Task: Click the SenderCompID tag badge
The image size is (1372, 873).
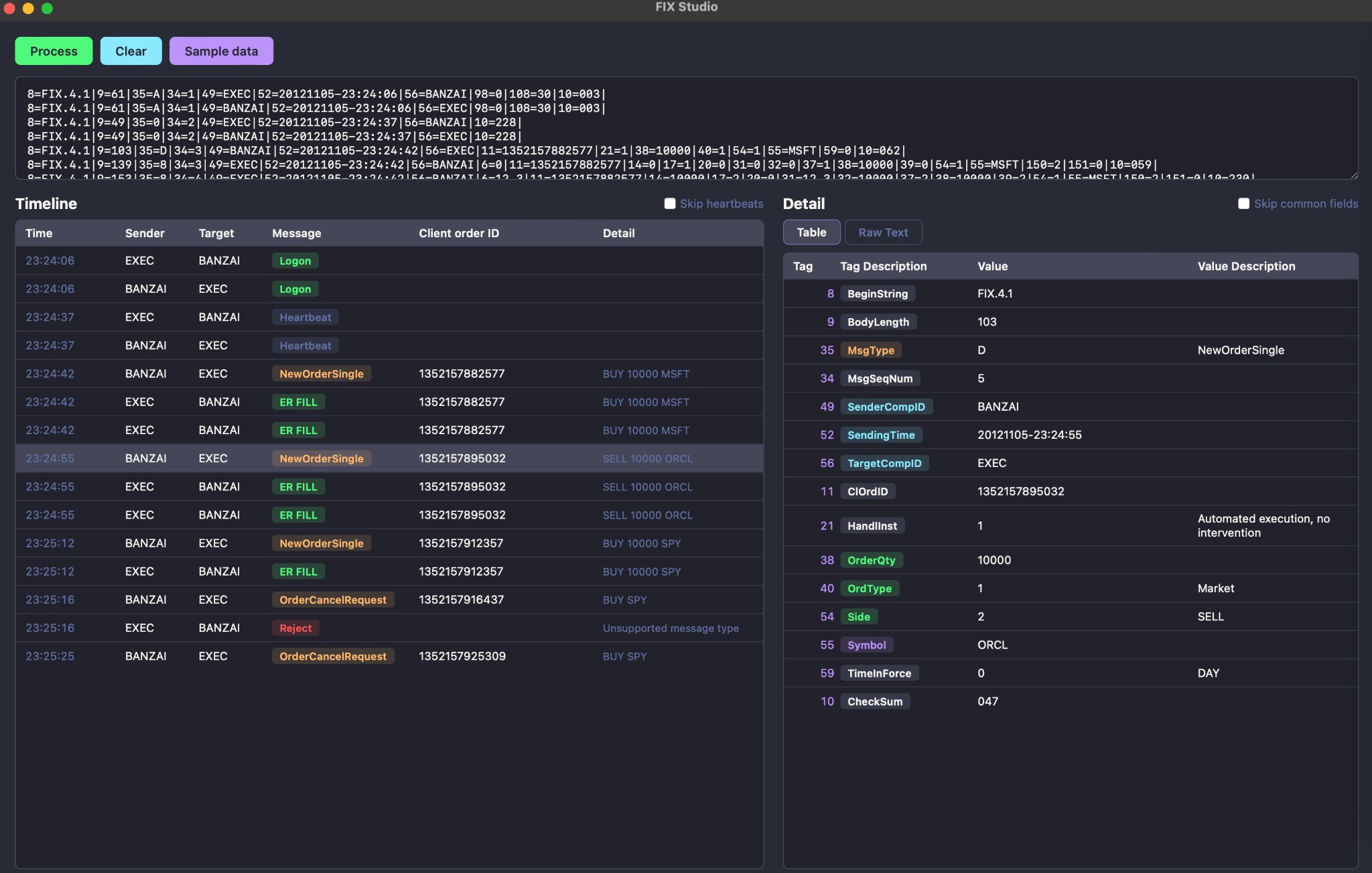Action: (886, 407)
